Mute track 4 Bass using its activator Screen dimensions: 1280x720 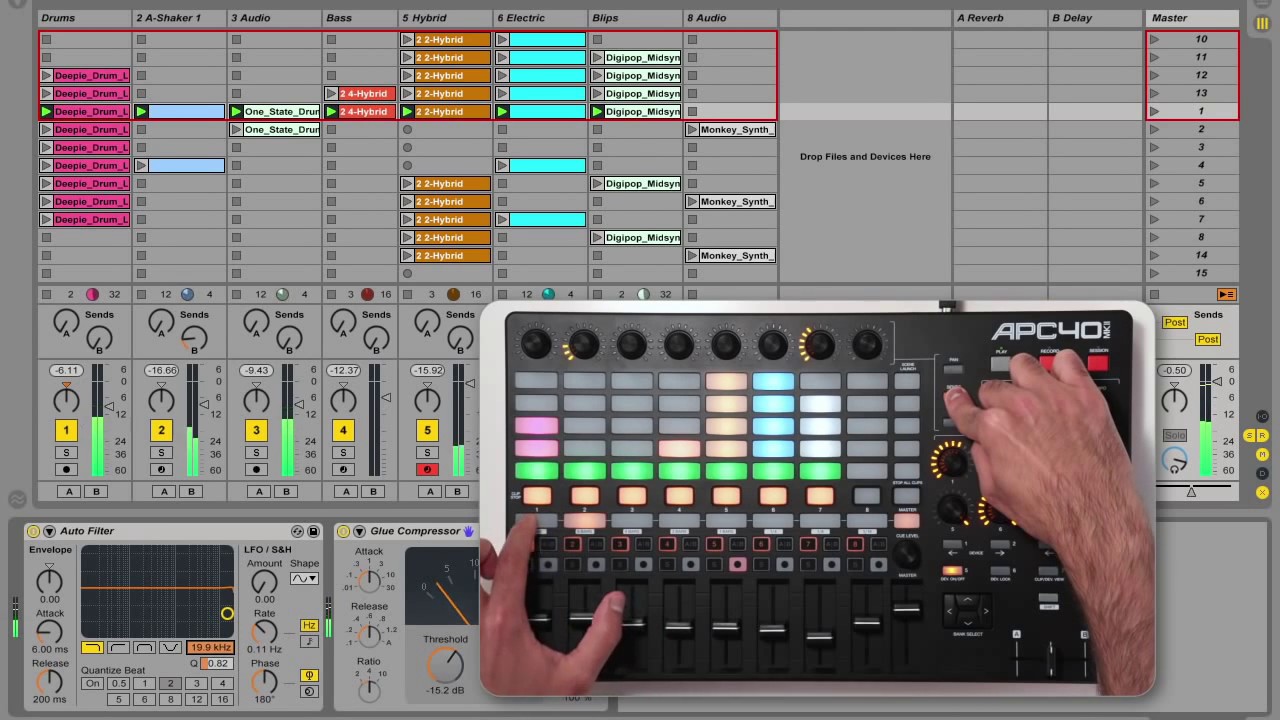(343, 430)
